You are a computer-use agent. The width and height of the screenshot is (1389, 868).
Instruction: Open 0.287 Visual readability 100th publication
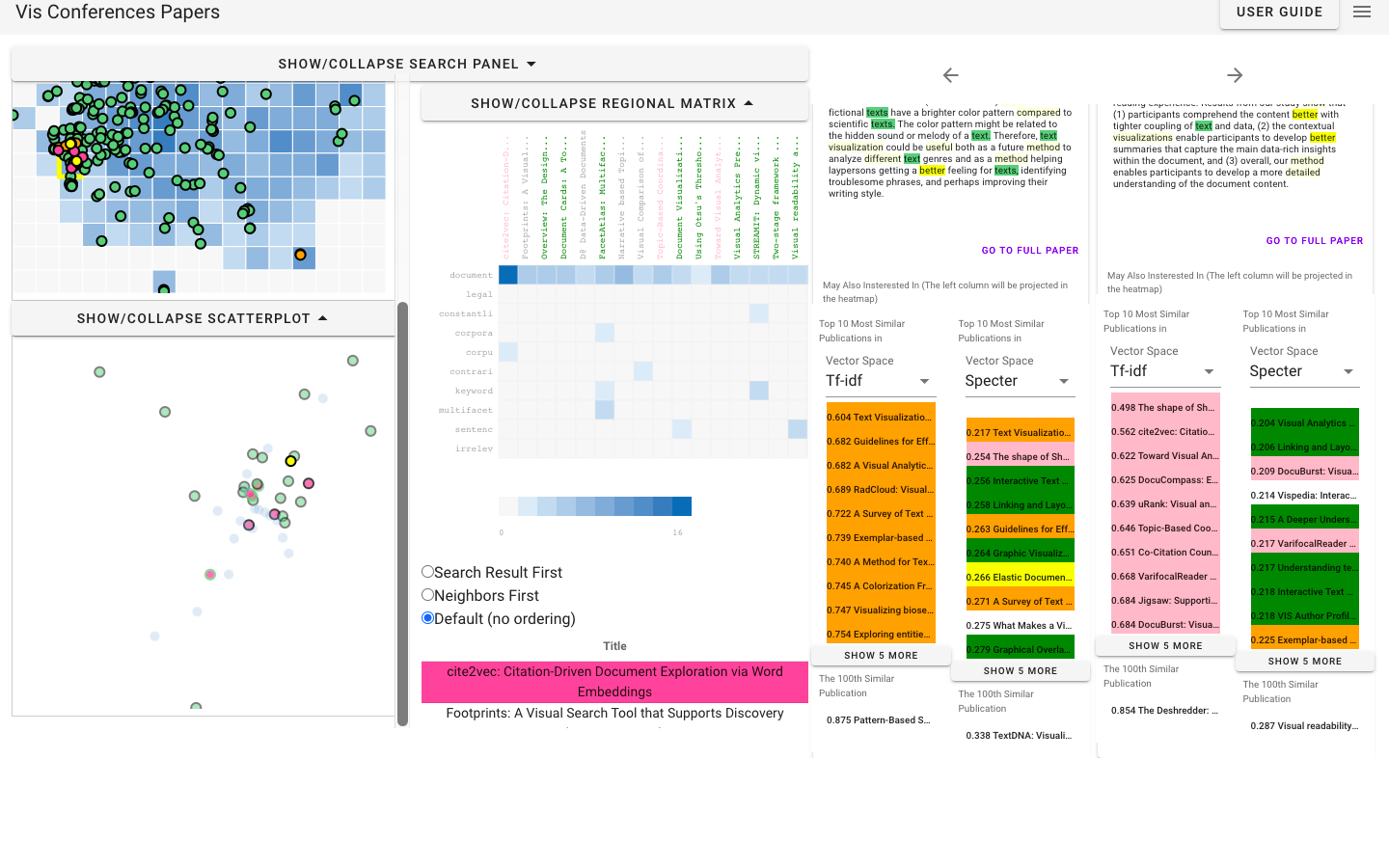click(1305, 726)
